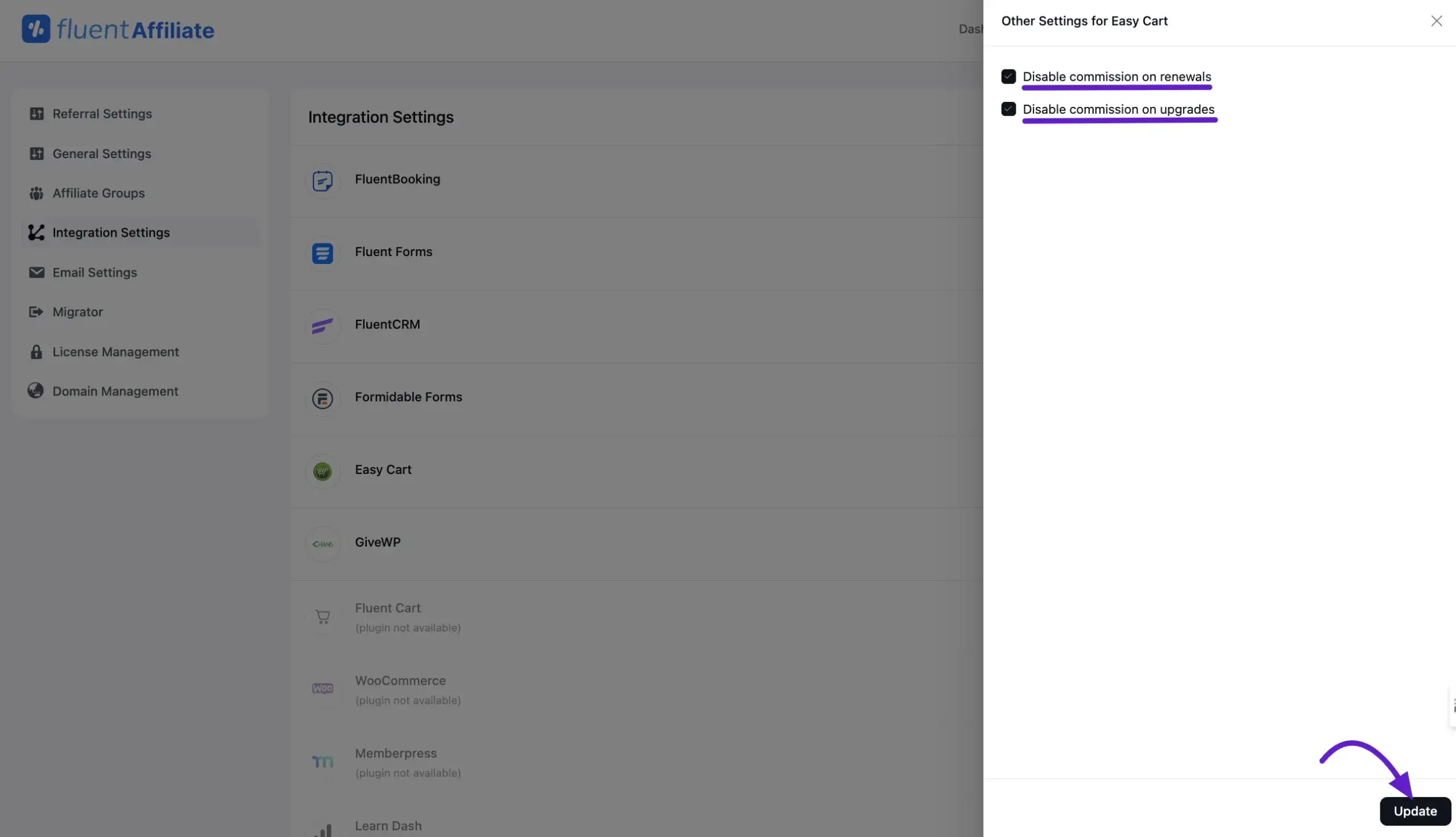Click the FluentCRM integration icon
Image resolution: width=1456 pixels, height=837 pixels.
(x=322, y=326)
